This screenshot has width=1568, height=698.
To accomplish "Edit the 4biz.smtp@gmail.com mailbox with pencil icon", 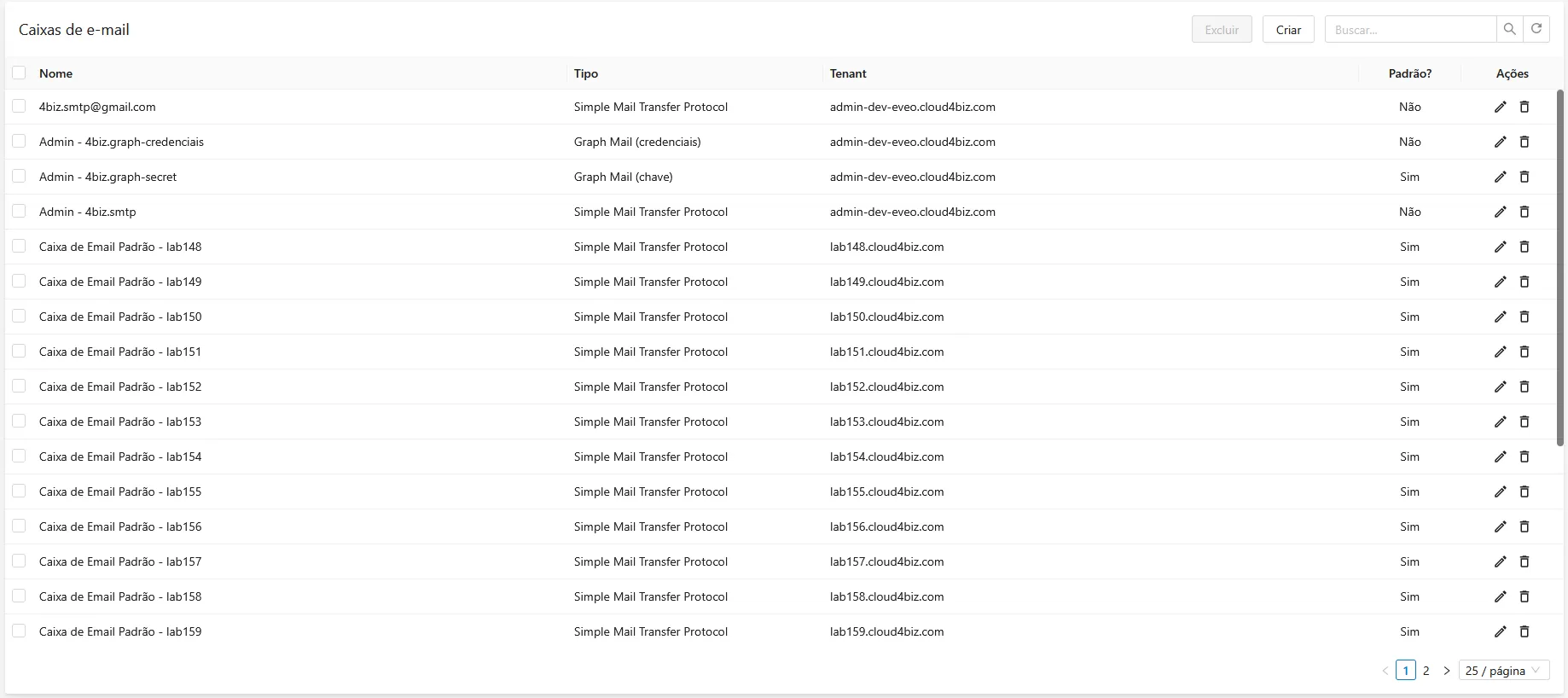I will click(x=1500, y=107).
